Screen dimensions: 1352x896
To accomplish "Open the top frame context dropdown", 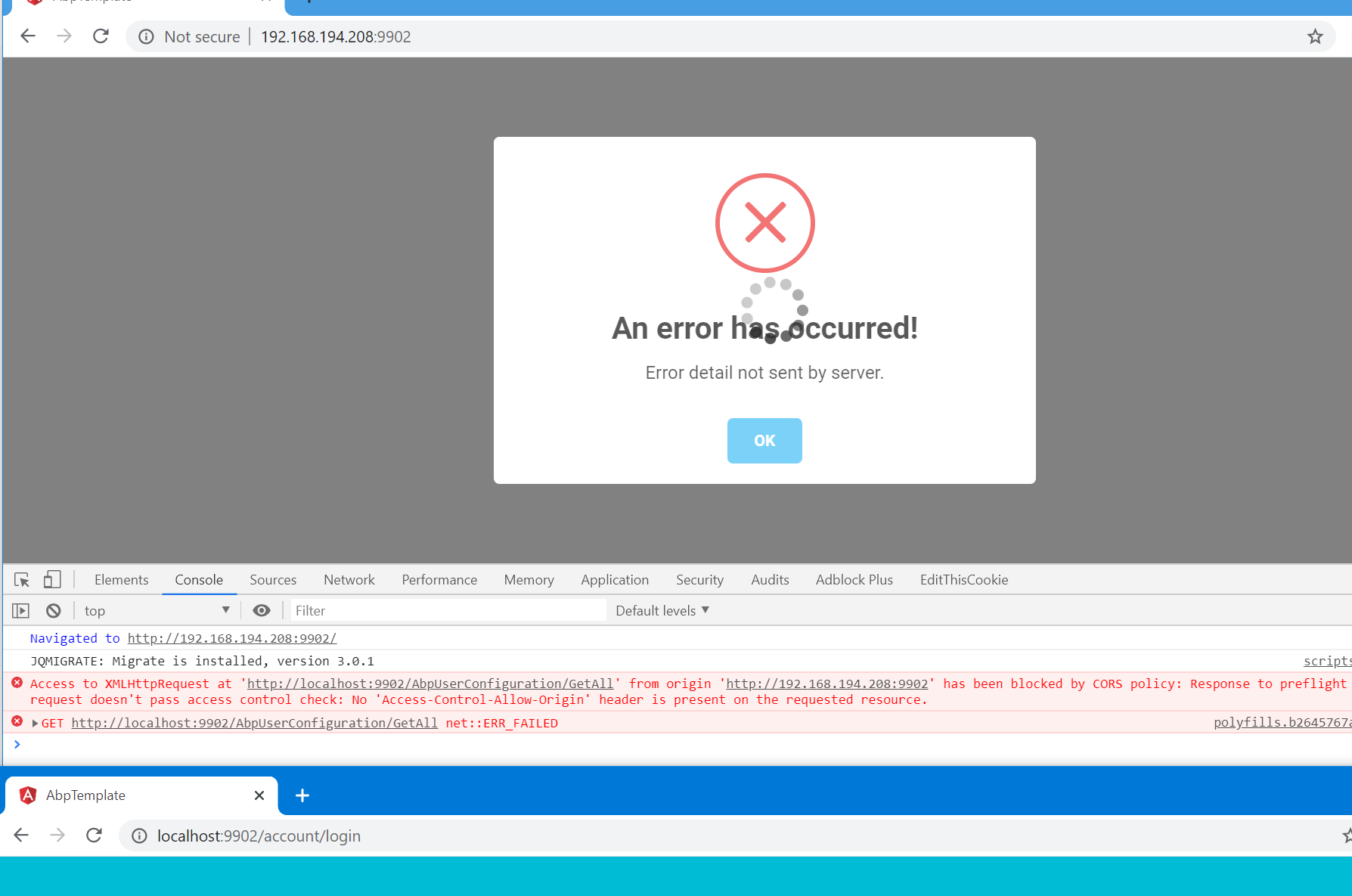I will click(157, 610).
